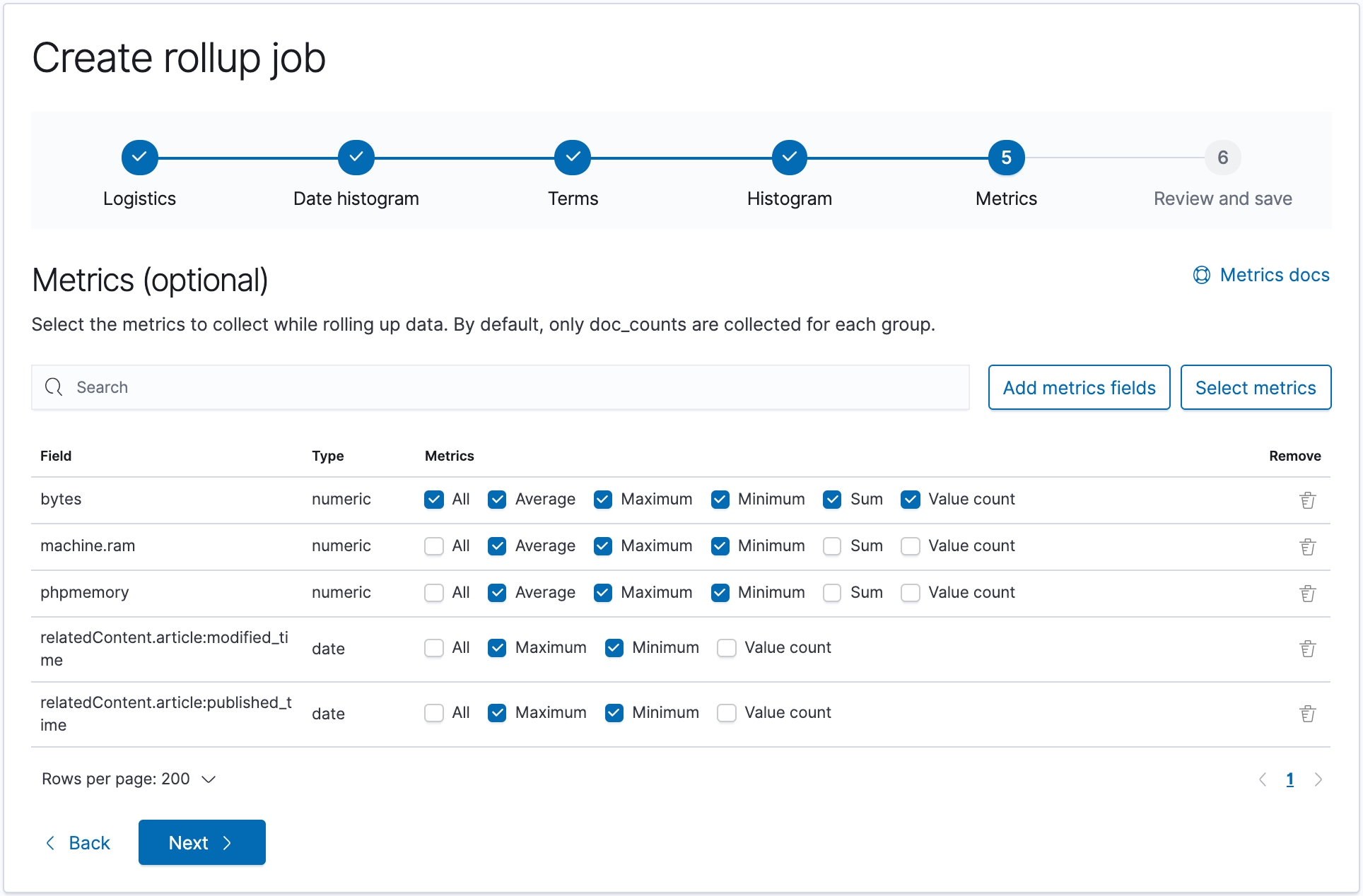Click the search magnifier icon
Viewport: 1363px width, 896px height.
point(54,387)
